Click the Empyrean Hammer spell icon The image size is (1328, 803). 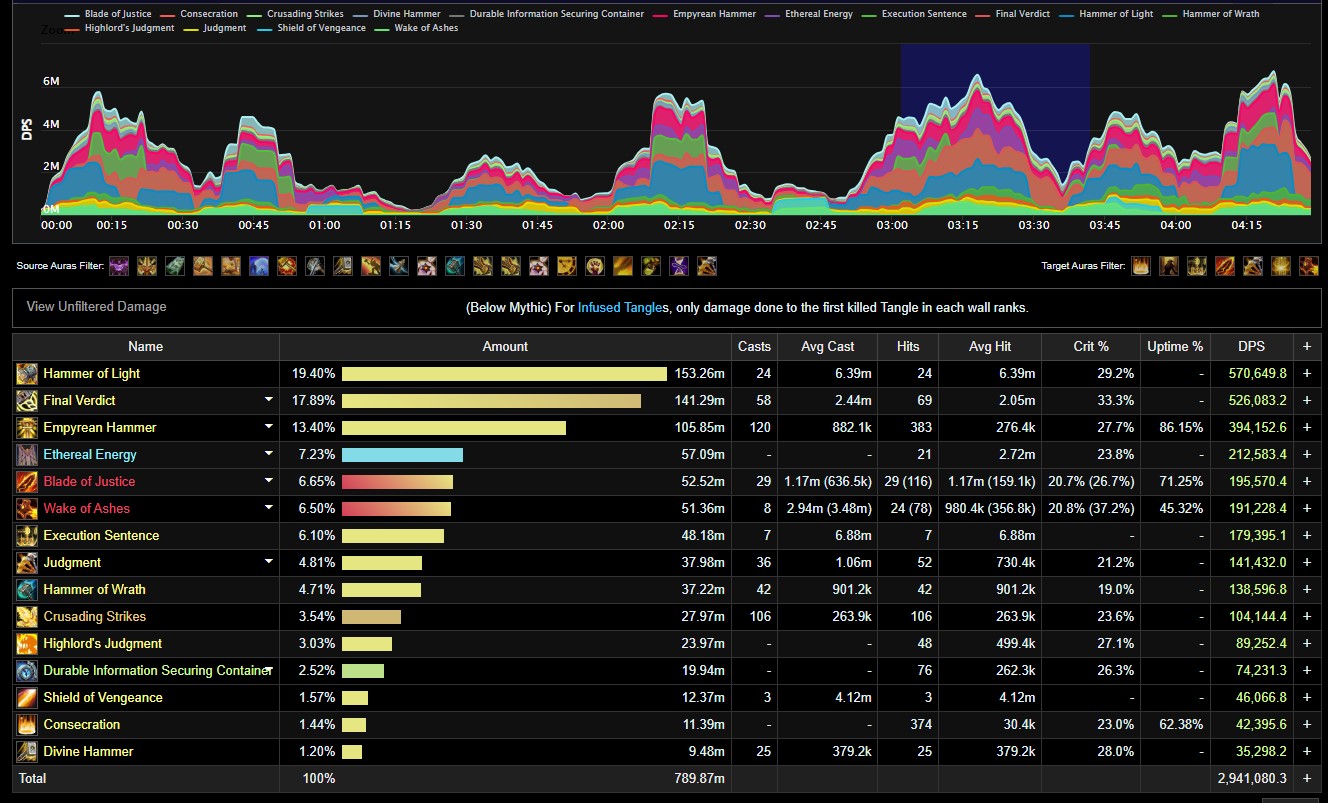coord(27,427)
